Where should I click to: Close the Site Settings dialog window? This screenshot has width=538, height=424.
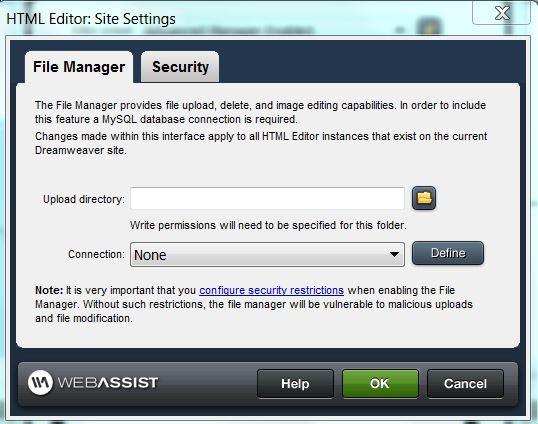coord(501,13)
